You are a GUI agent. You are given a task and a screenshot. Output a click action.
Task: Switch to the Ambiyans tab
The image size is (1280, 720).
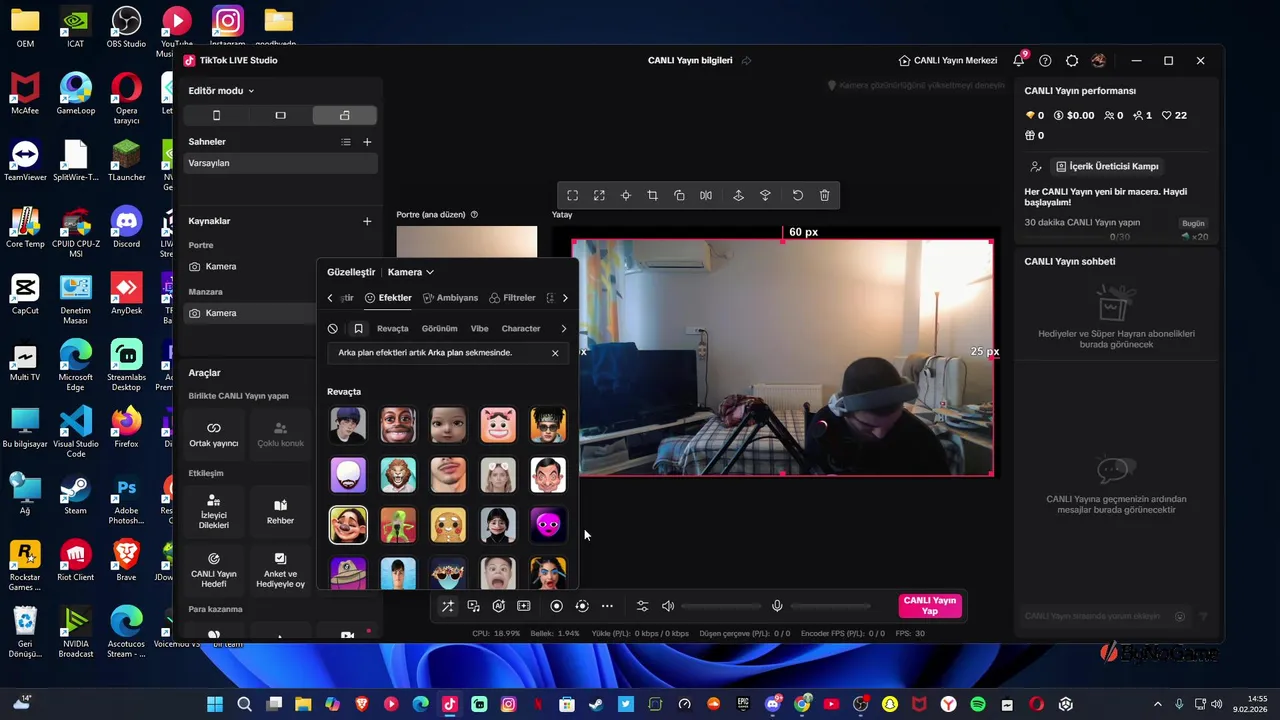(x=450, y=298)
